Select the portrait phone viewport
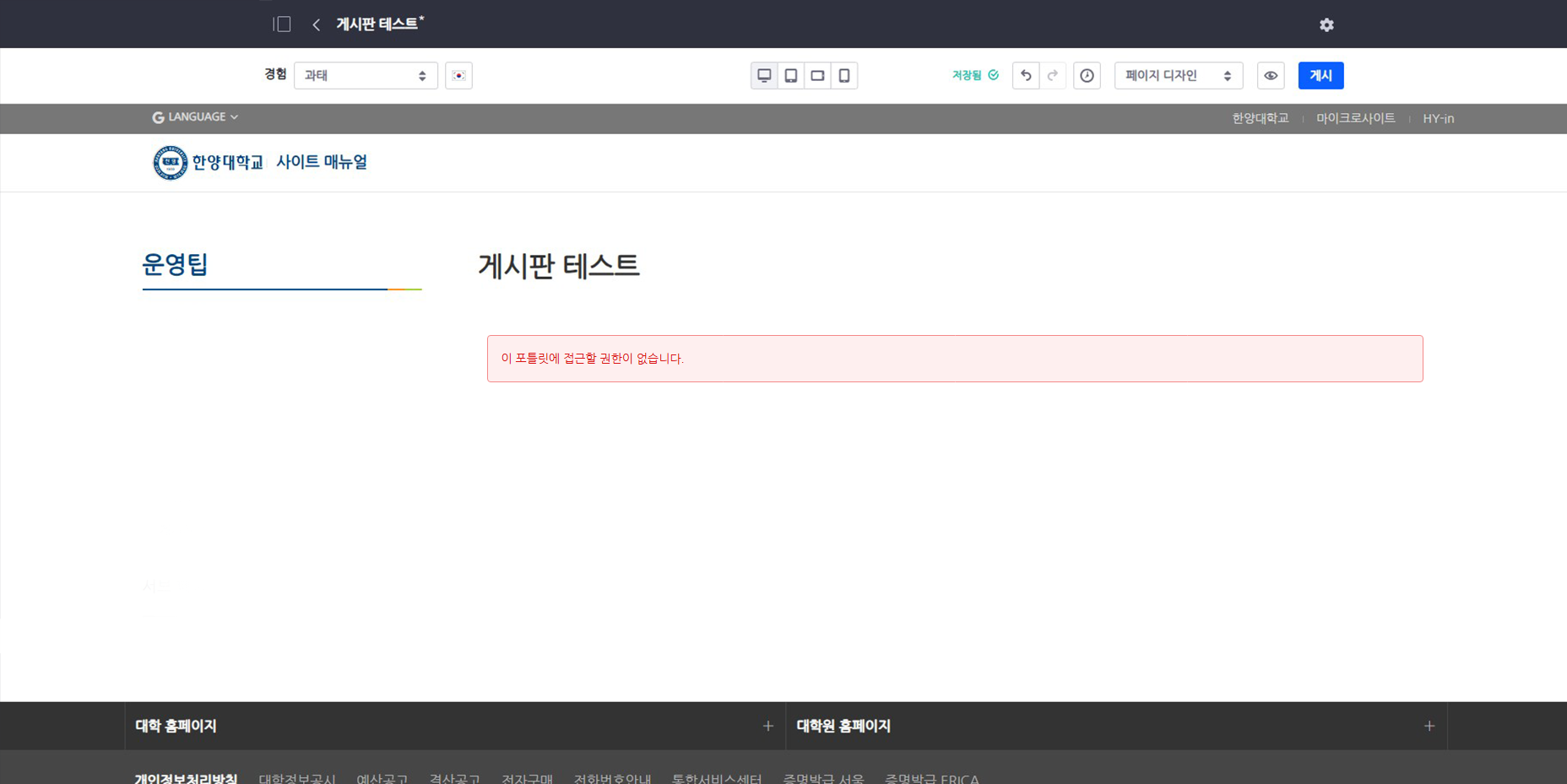The image size is (1567, 784). 844,76
